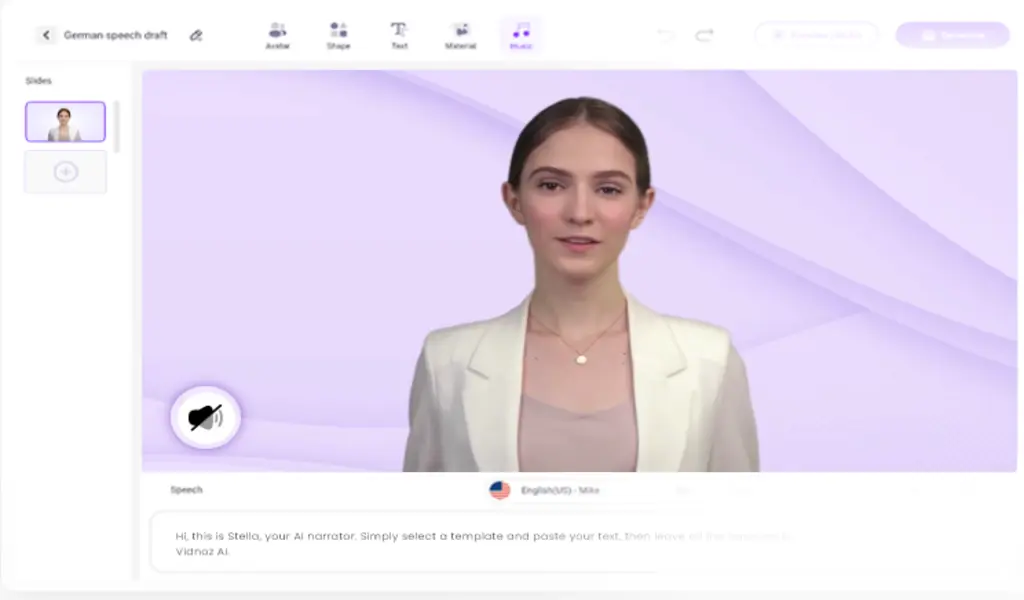1024x600 pixels.
Task: Add a new slide with plus
Action: click(x=65, y=172)
